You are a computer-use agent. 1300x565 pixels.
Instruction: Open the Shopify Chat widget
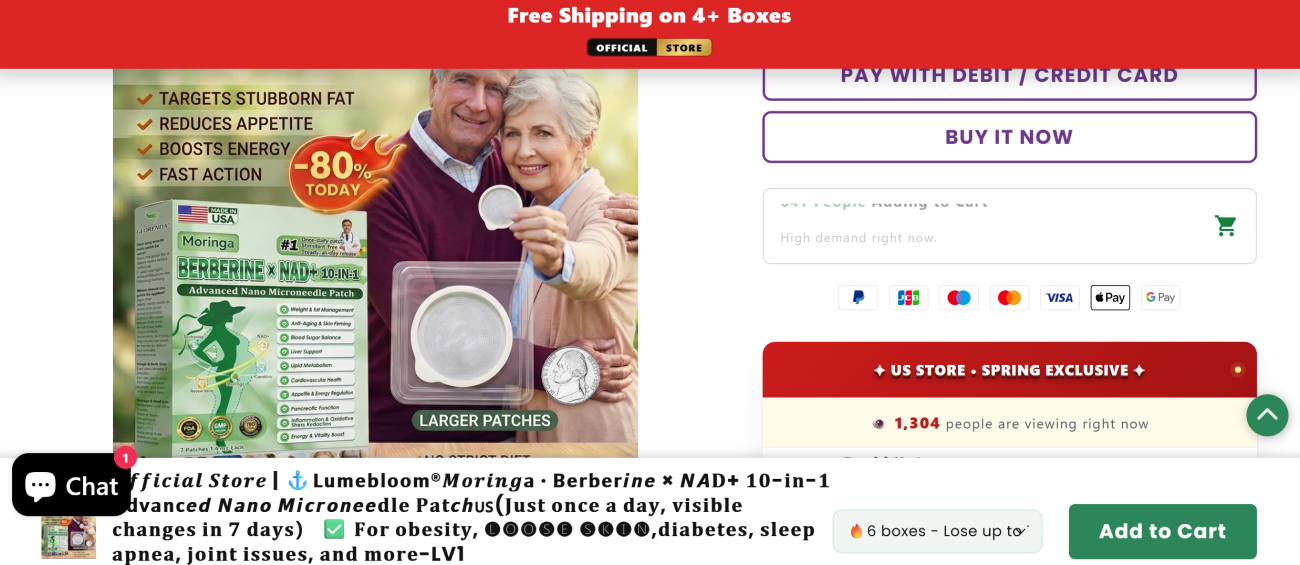(x=71, y=485)
